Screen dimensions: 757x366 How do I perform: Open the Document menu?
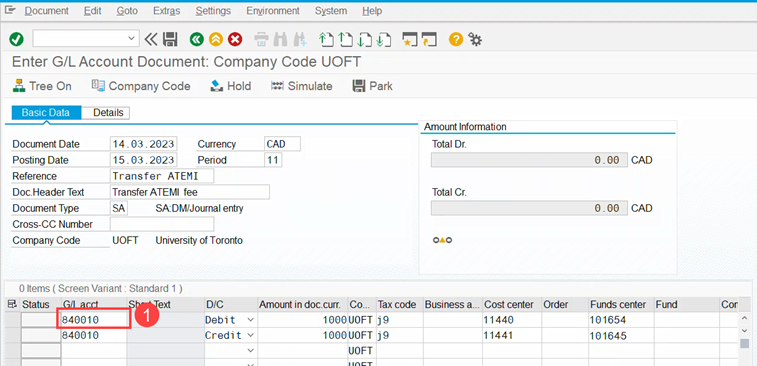(x=46, y=11)
